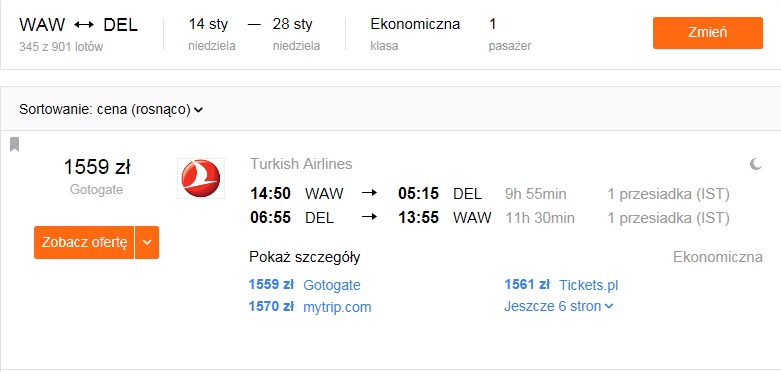The height and width of the screenshot is (372, 781).
Task: Click the return flight arrow DEL to WAW
Action: point(369,218)
